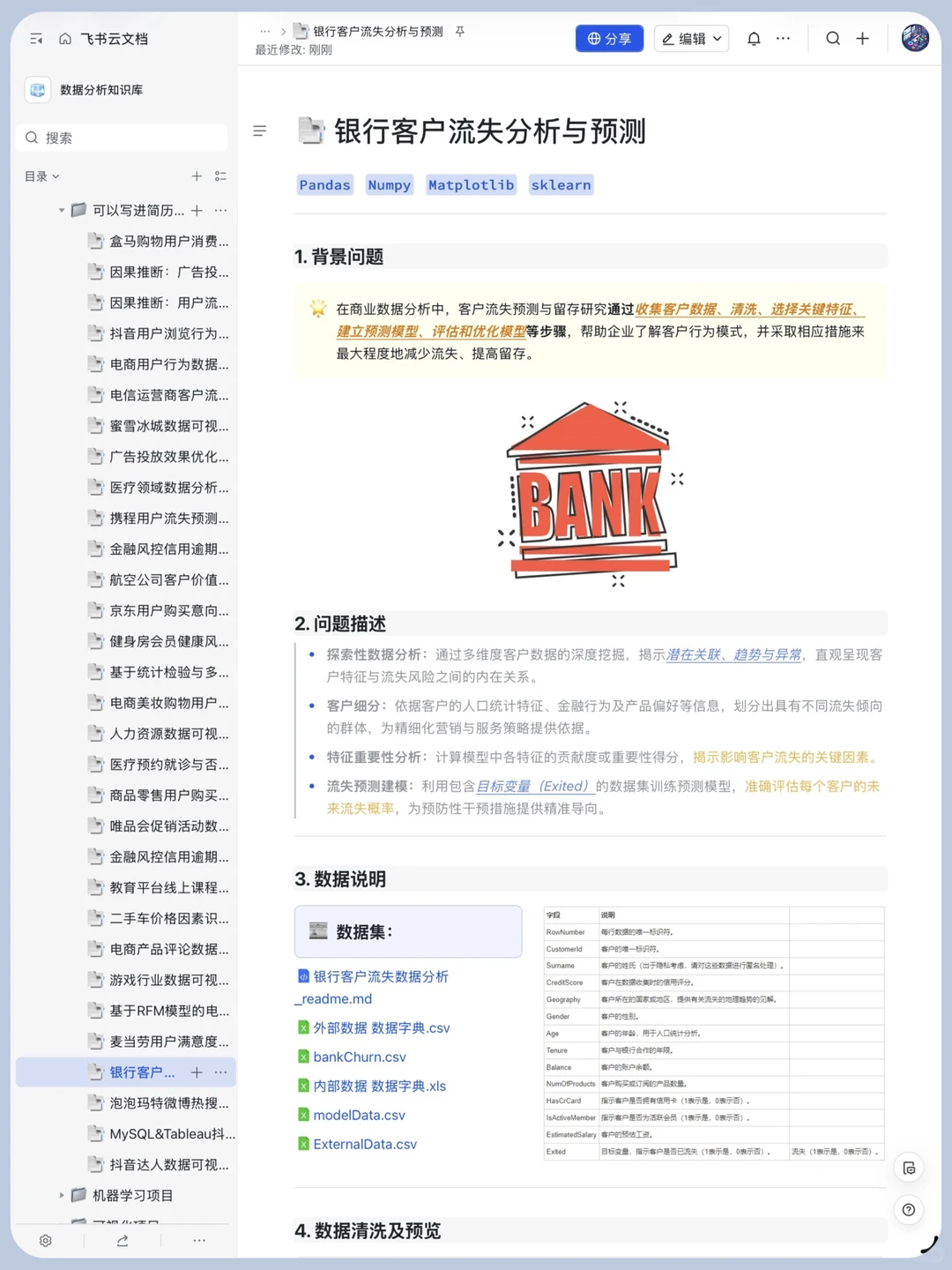Open the help question mark icon
This screenshot has height=1270, width=952.
[909, 1210]
